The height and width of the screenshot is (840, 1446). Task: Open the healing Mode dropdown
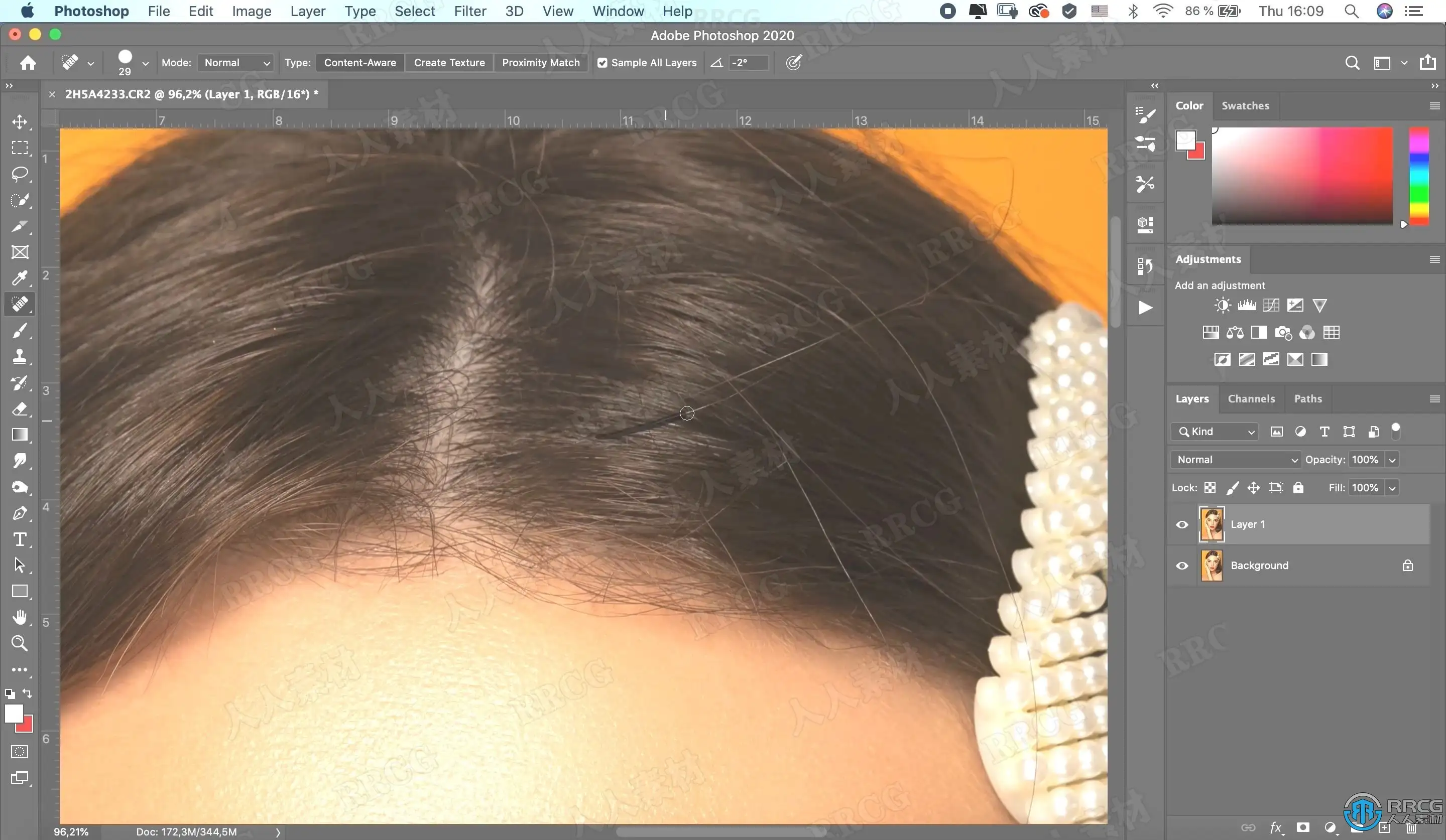235,63
